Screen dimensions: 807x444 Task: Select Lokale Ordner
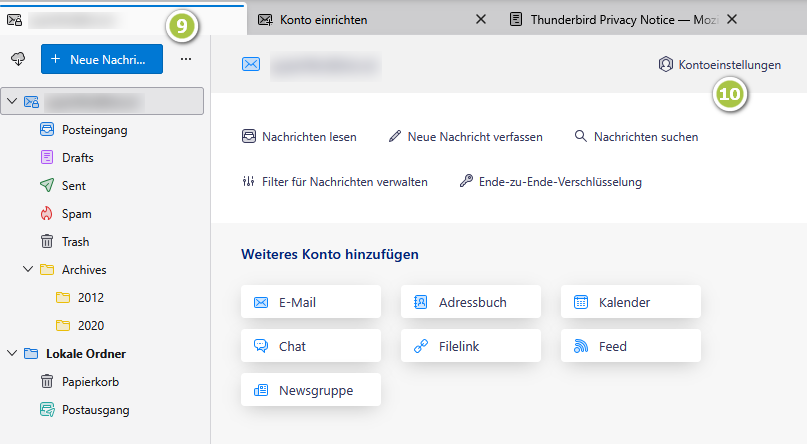point(86,354)
